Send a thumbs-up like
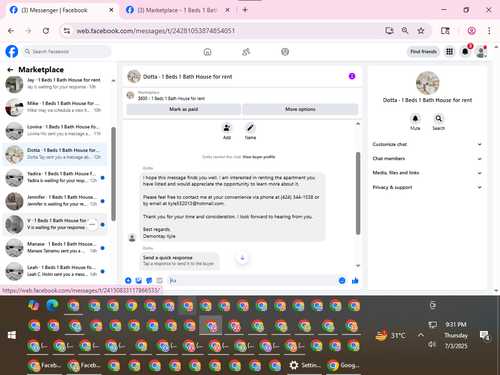The height and width of the screenshot is (375, 500). pyautogui.click(x=355, y=281)
